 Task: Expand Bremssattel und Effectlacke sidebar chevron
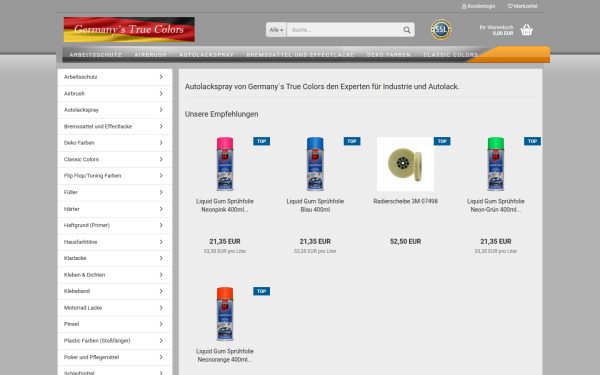pos(161,126)
